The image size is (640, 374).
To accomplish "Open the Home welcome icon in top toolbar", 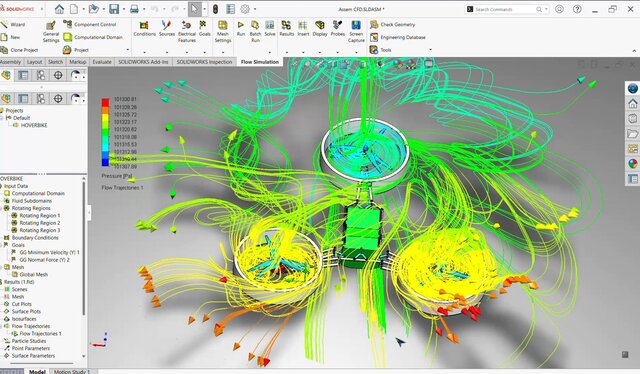I will (x=59, y=9).
